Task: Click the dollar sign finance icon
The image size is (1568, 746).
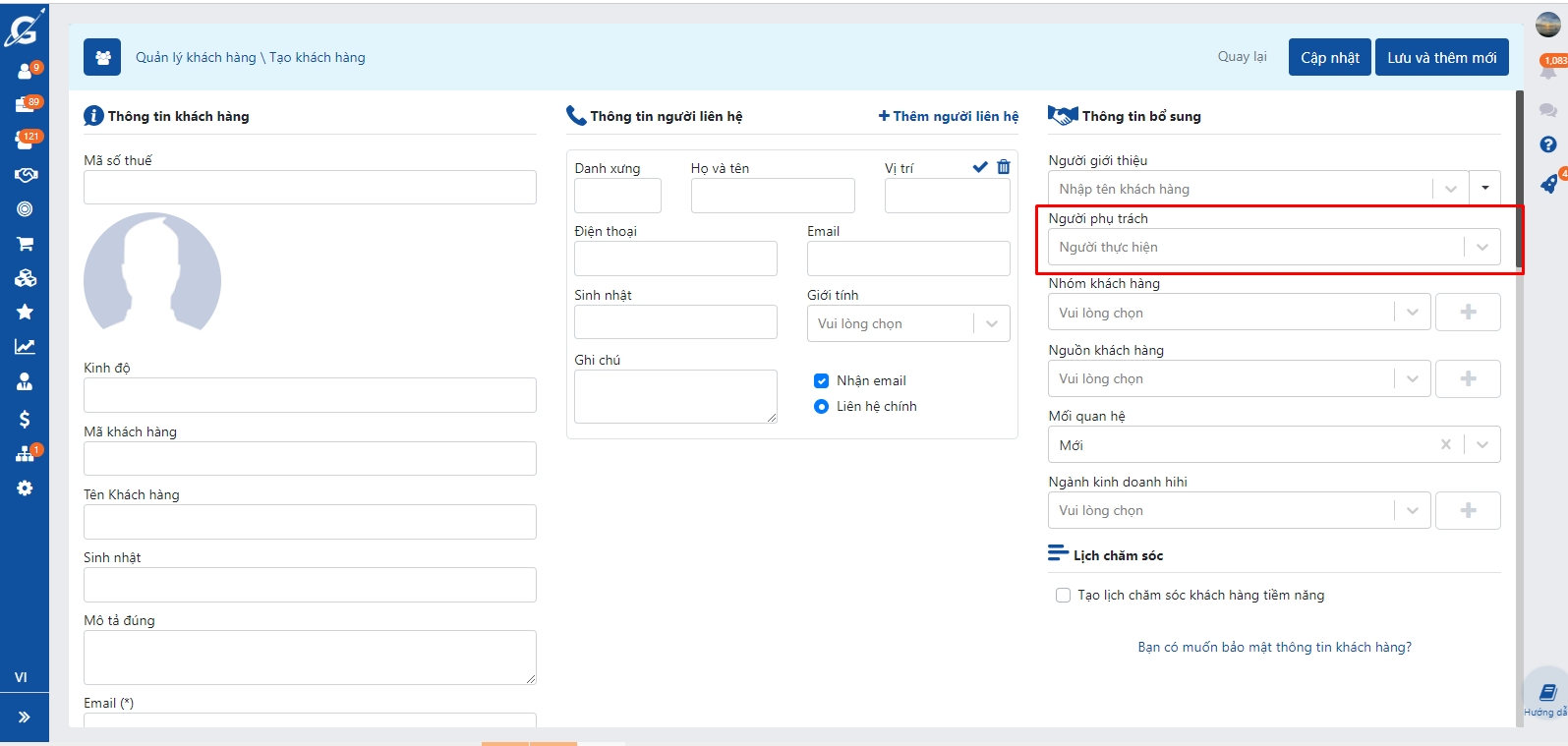Action: [25, 419]
